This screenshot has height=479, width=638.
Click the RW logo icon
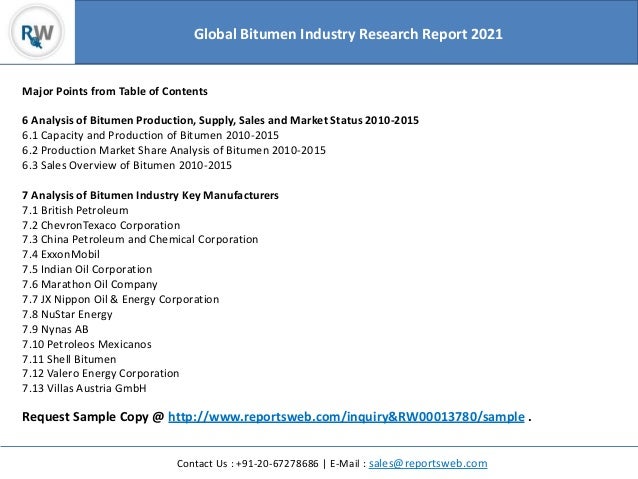point(37,33)
